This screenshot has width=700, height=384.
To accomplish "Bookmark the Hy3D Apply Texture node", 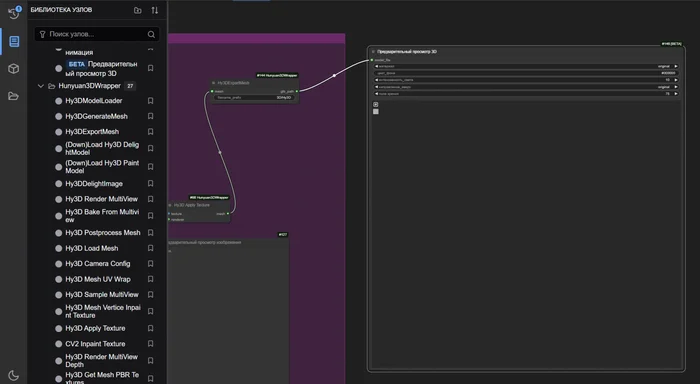I will [150, 328].
